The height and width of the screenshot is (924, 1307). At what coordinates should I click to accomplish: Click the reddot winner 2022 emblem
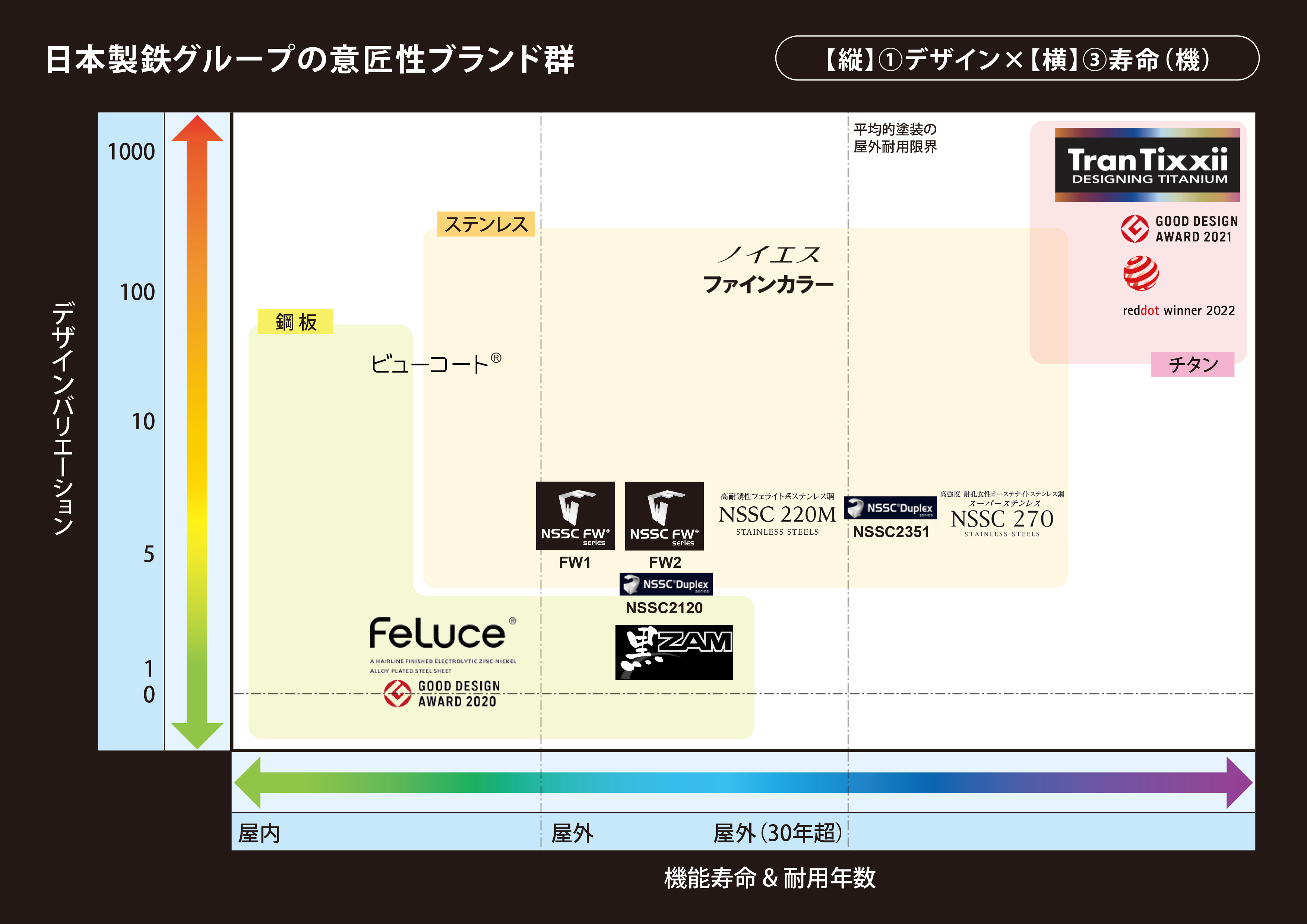1141,274
